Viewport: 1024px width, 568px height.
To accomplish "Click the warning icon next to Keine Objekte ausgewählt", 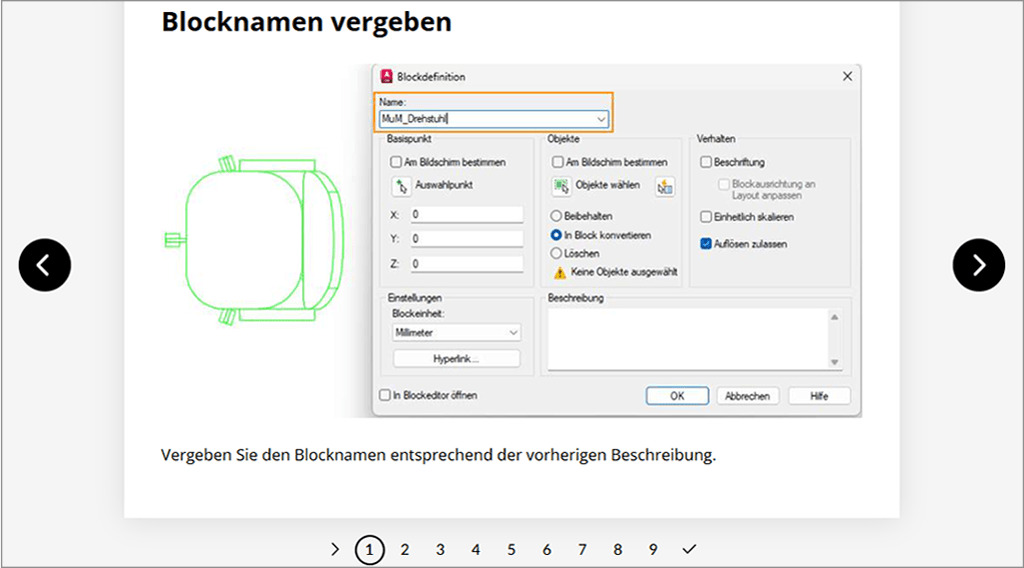I will (x=560, y=272).
